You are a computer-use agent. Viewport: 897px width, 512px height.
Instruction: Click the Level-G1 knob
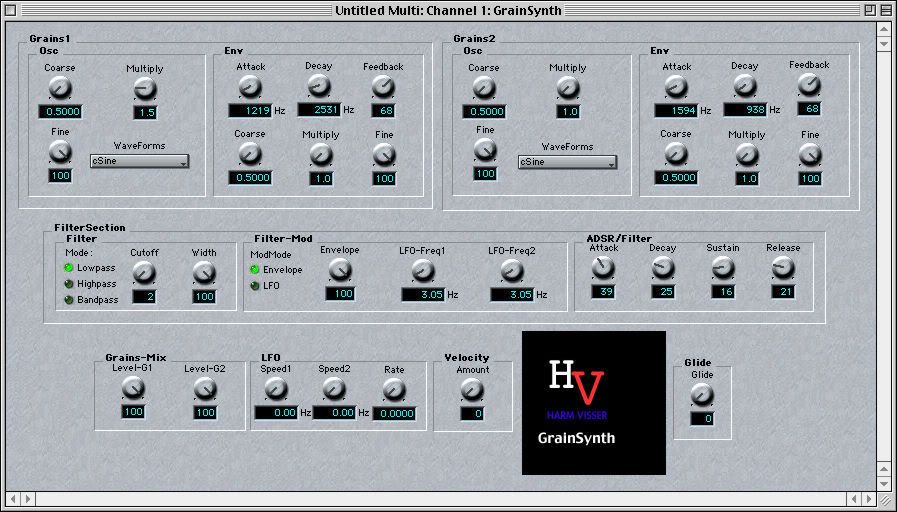pyautogui.click(x=133, y=389)
